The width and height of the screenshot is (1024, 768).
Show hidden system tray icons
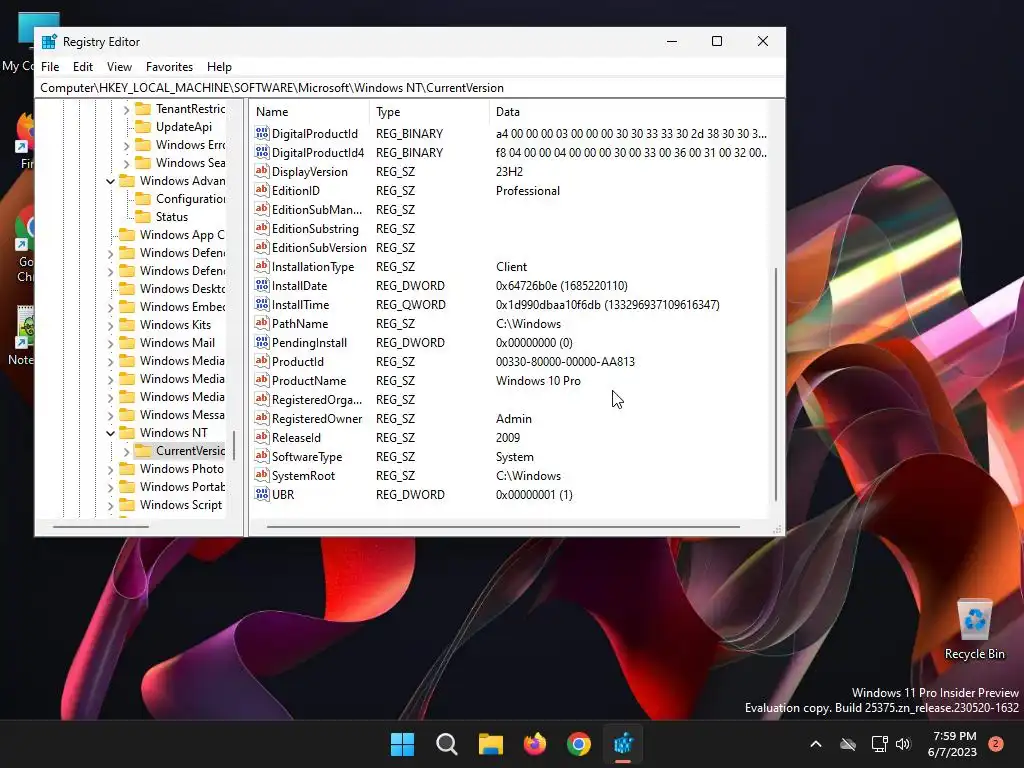pyautogui.click(x=816, y=744)
